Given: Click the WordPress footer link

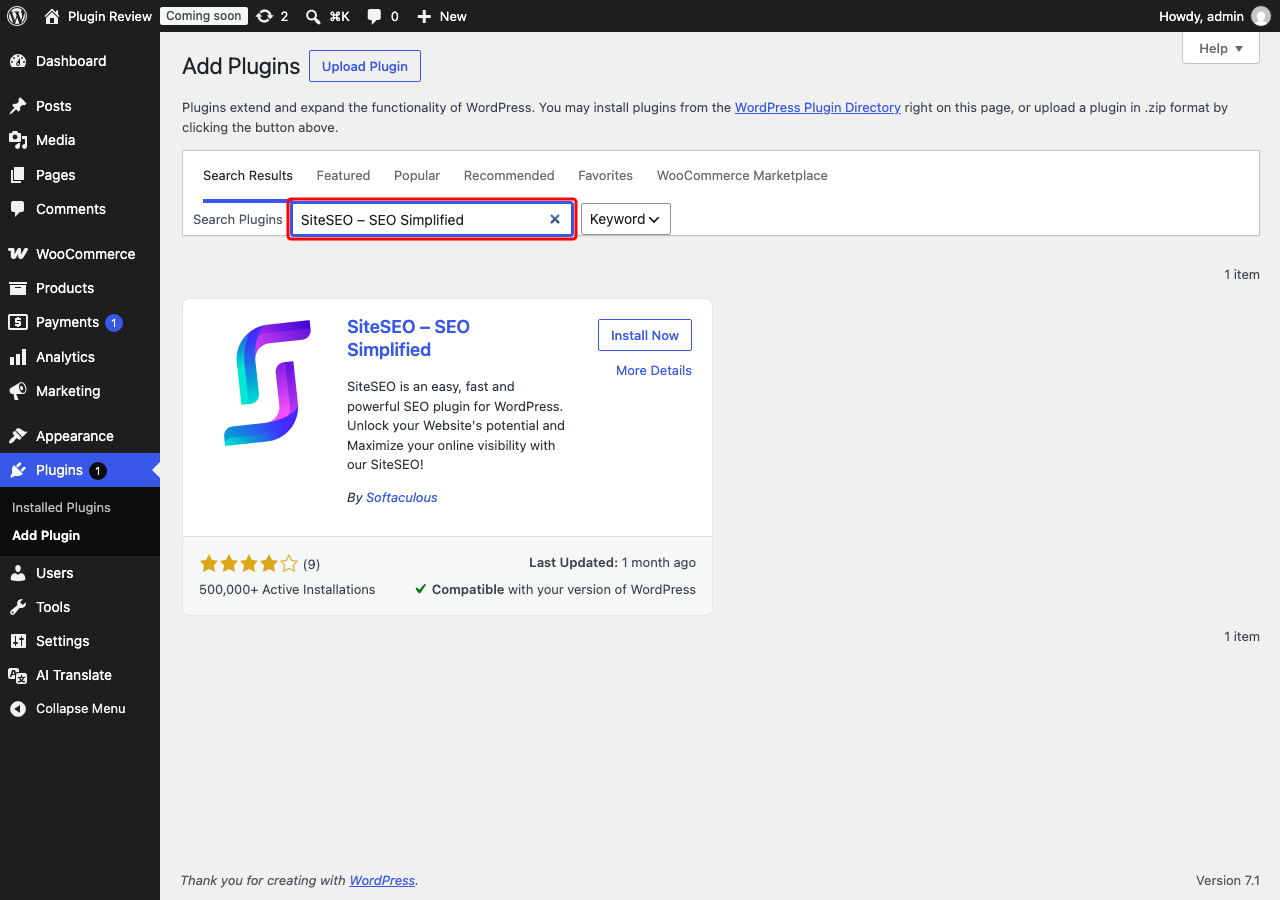Looking at the screenshot, I should [x=382, y=880].
